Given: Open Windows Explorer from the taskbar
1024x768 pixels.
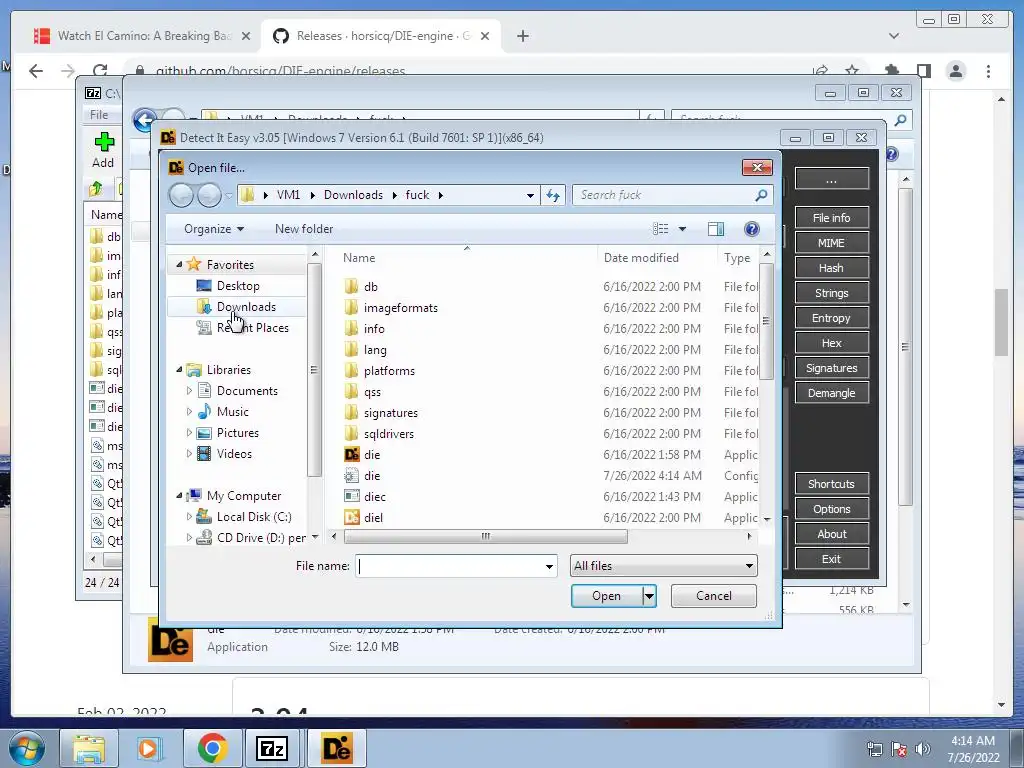Looking at the screenshot, I should pyautogui.click(x=88, y=748).
